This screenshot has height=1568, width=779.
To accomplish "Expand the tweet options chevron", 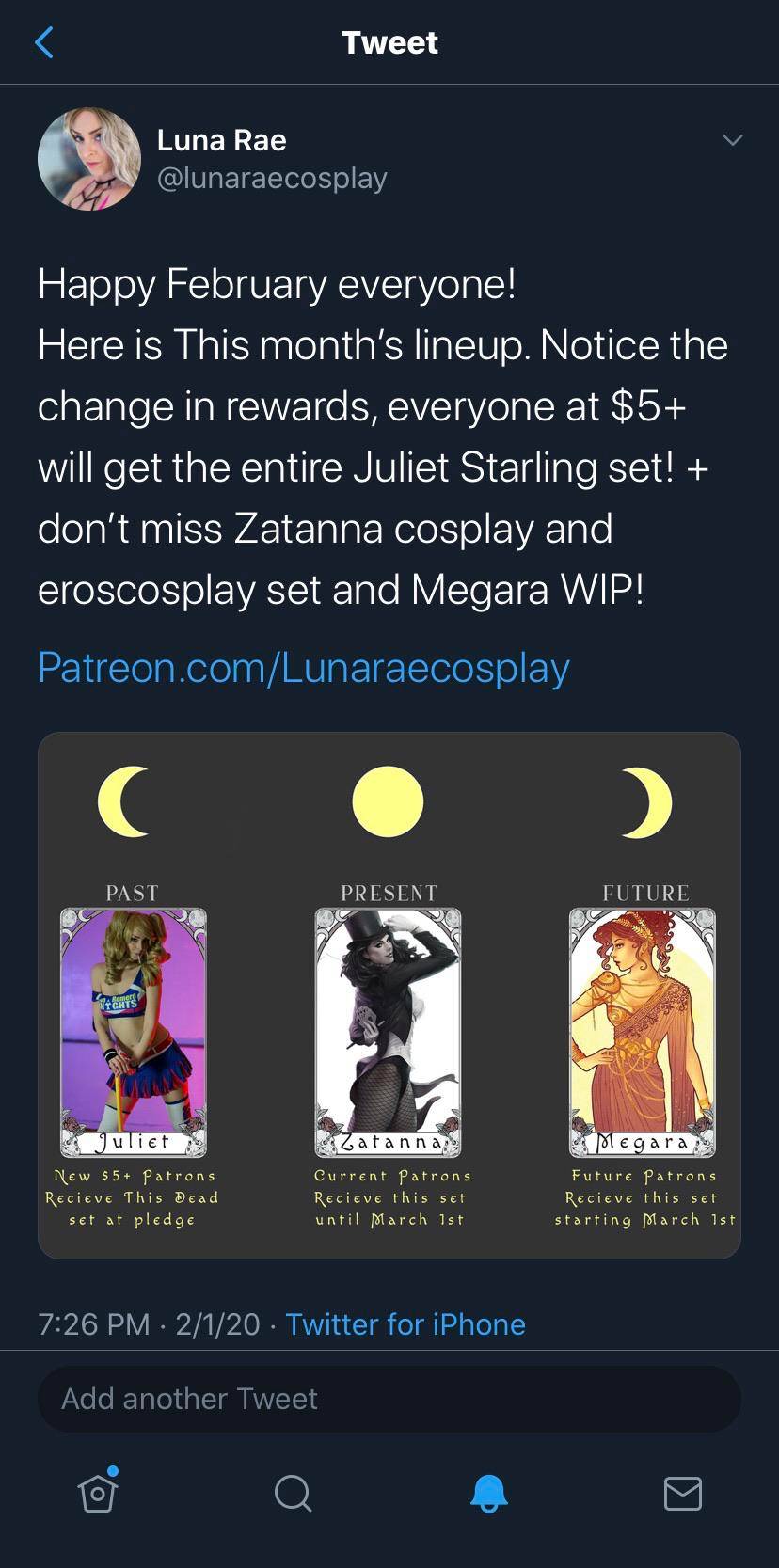I will click(x=732, y=140).
